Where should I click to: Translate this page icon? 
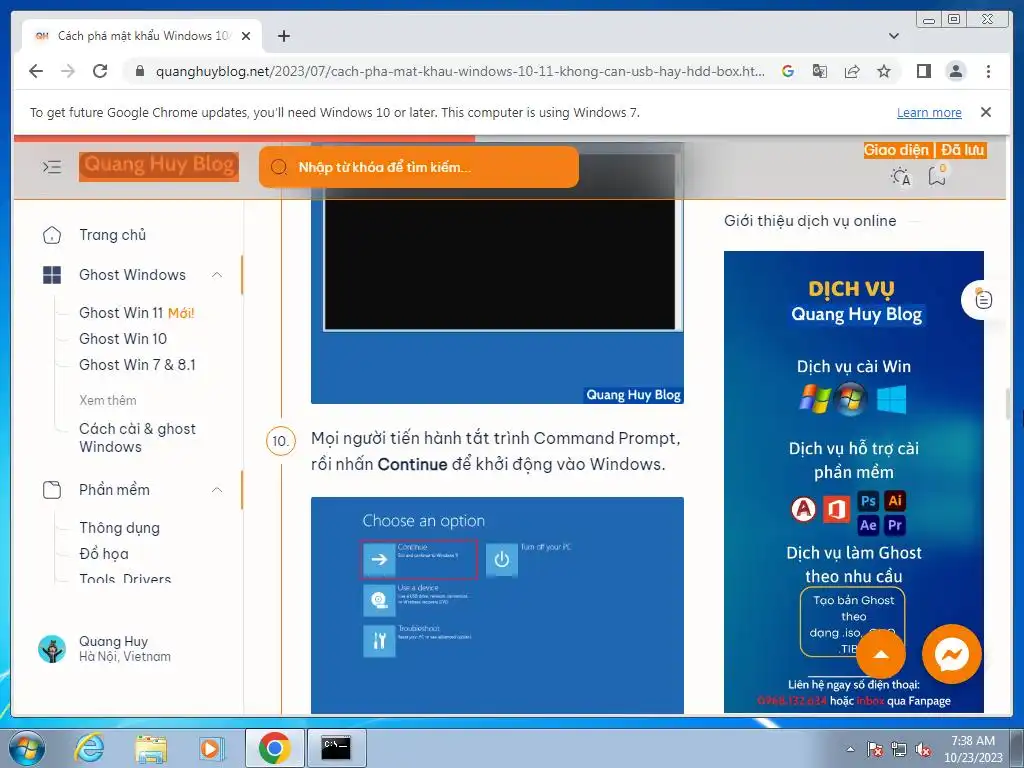click(x=820, y=71)
